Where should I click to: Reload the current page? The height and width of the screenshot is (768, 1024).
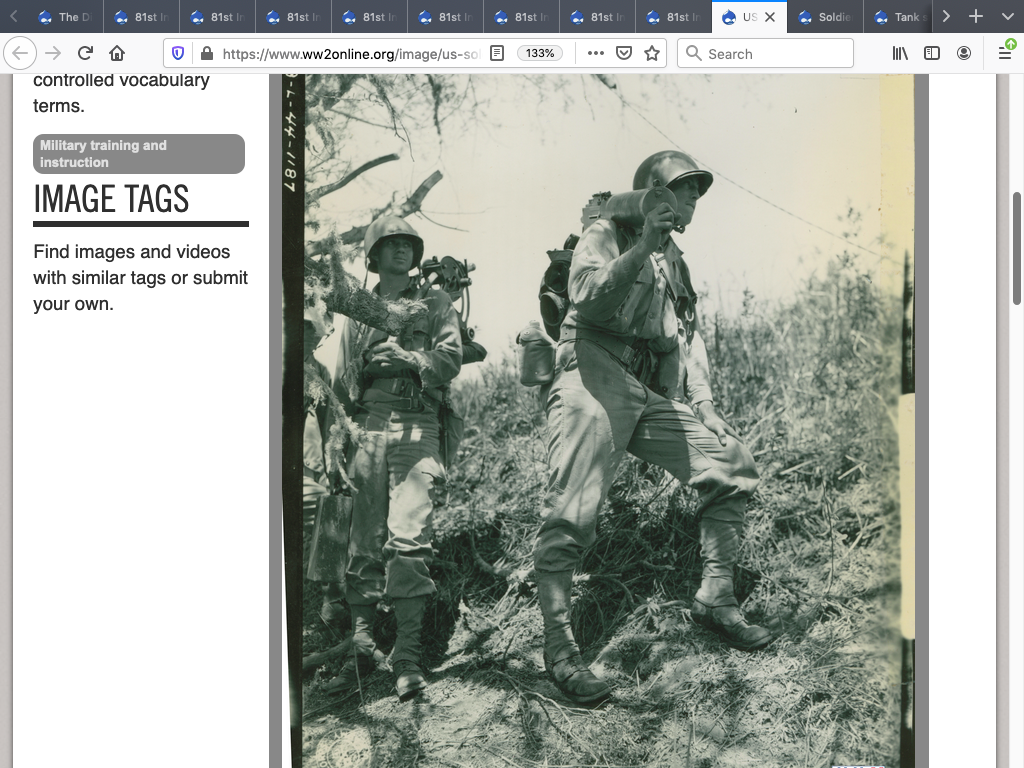click(85, 53)
